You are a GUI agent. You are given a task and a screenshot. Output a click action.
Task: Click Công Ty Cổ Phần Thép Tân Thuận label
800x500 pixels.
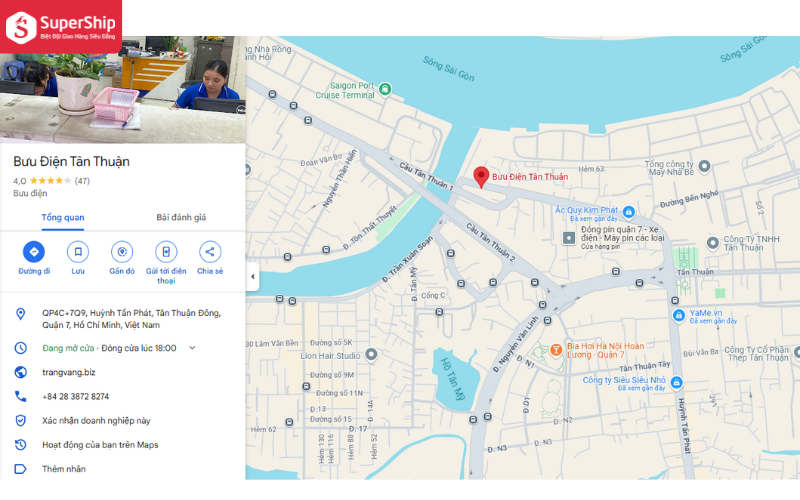[757, 354]
